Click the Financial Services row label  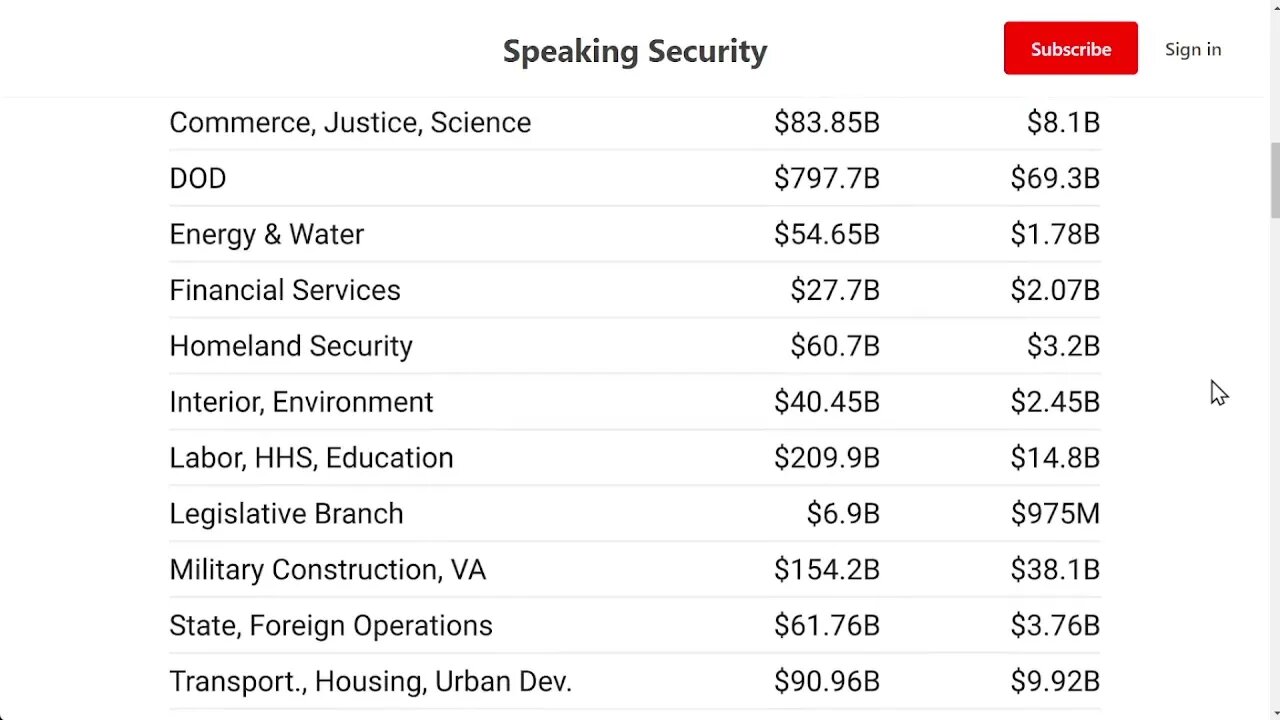(x=285, y=290)
